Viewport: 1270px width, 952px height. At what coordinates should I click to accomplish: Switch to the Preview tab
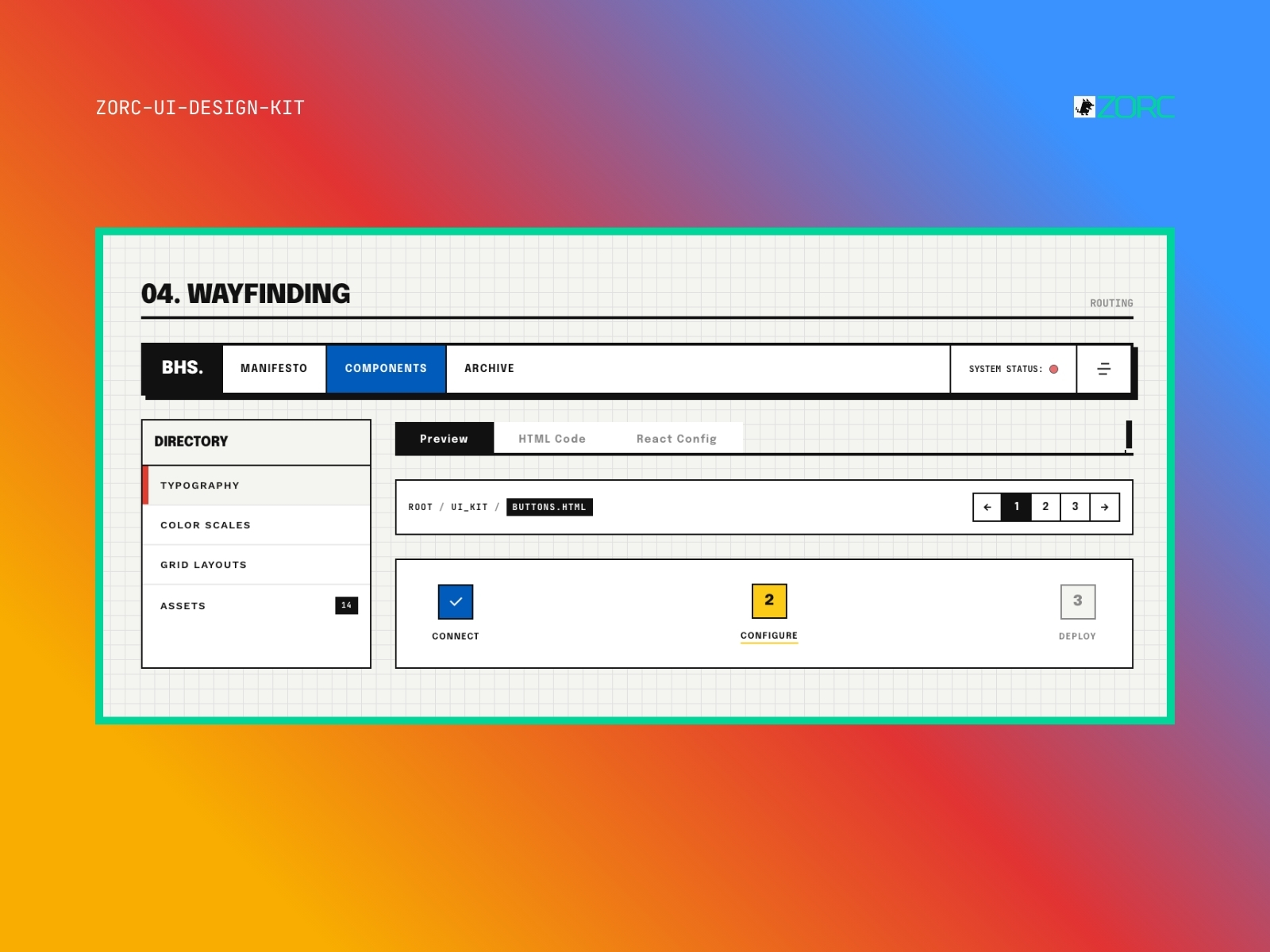click(444, 439)
